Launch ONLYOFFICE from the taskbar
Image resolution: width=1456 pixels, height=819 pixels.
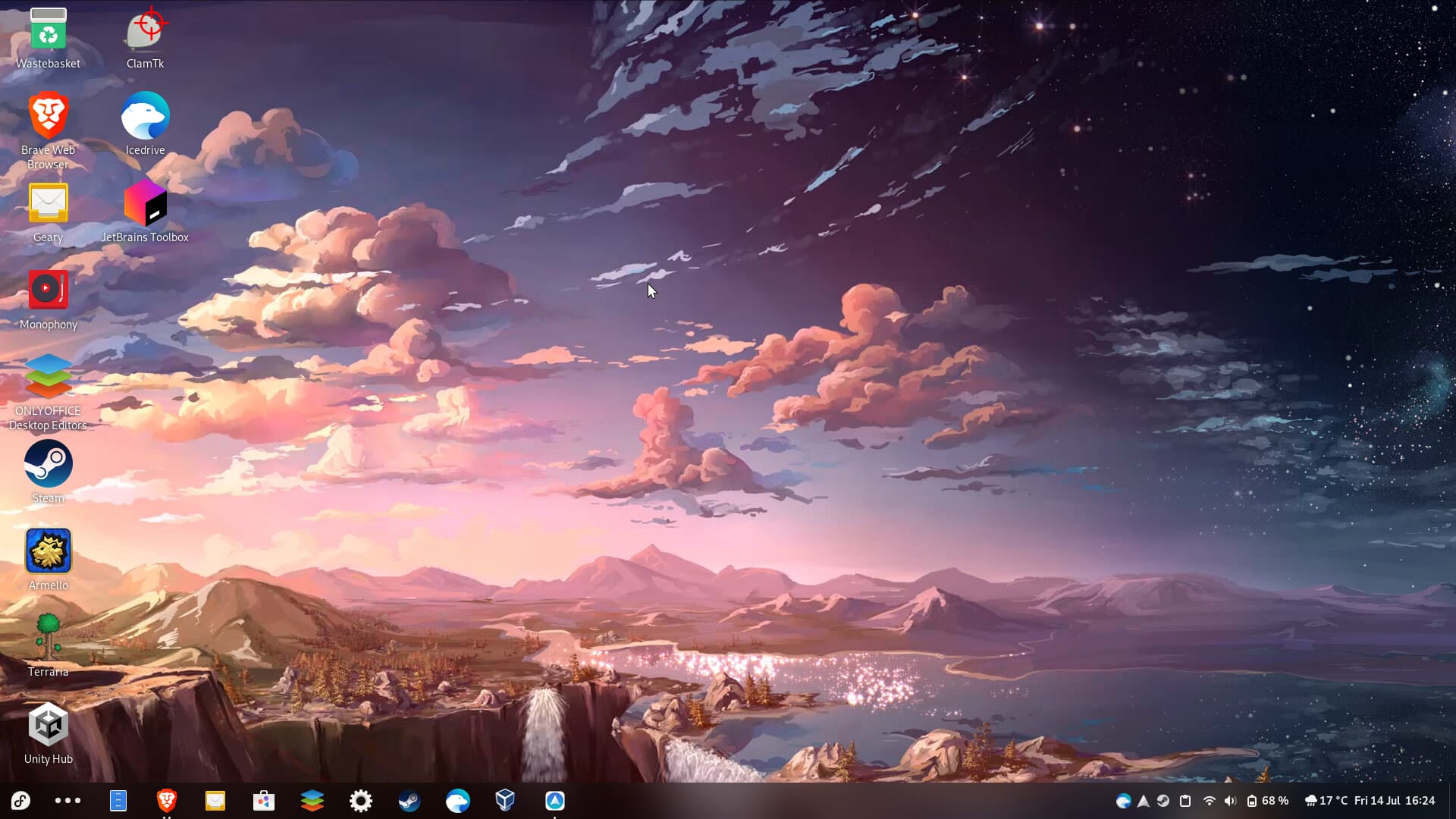coord(312,801)
